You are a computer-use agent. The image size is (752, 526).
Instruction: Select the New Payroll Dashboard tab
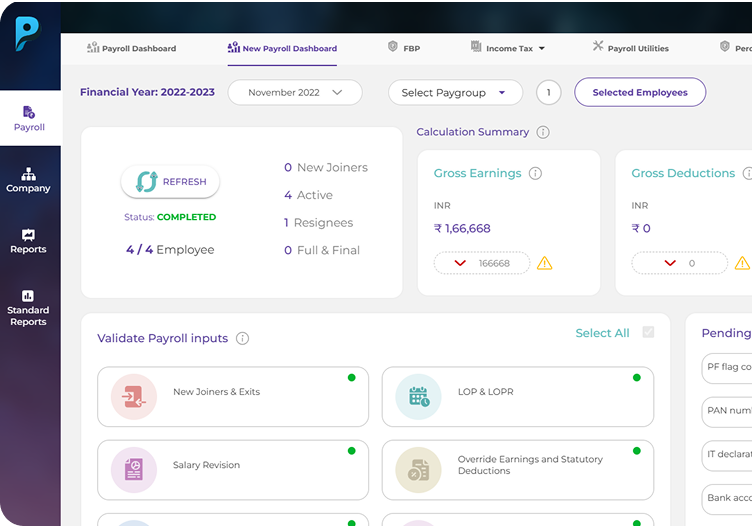click(282, 48)
